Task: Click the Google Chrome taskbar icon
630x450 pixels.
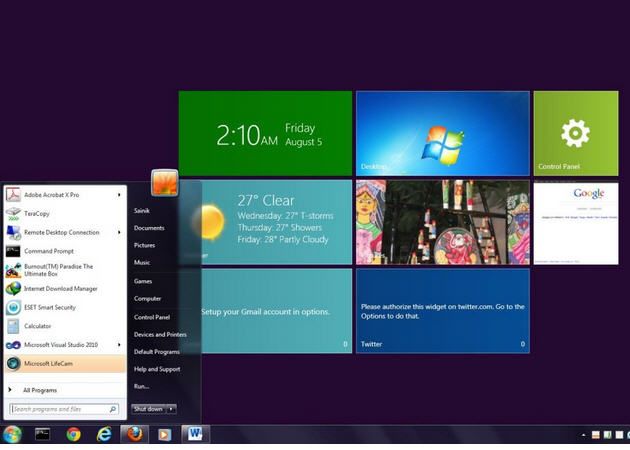Action: point(73,434)
